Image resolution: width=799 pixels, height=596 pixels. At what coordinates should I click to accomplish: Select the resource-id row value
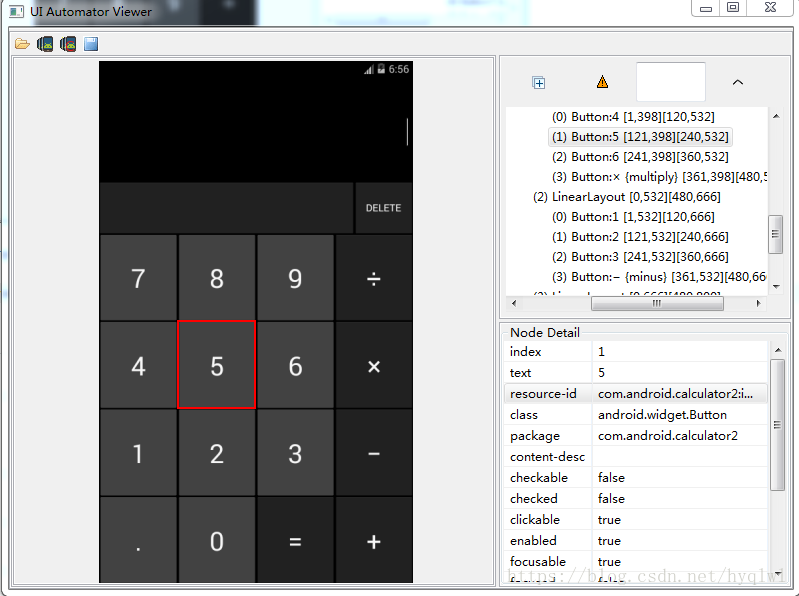point(680,394)
